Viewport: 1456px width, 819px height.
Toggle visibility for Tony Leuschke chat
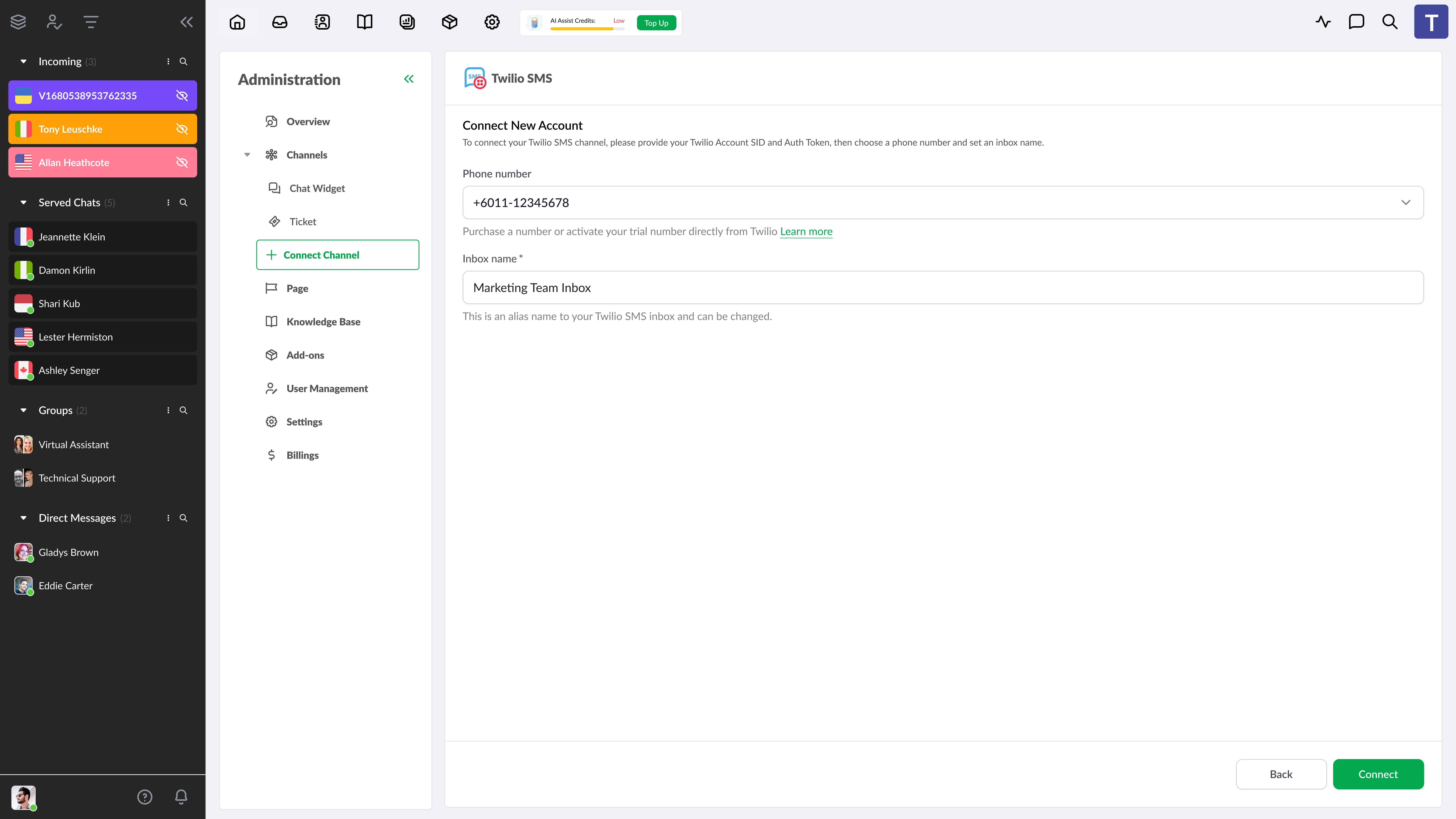tap(182, 129)
